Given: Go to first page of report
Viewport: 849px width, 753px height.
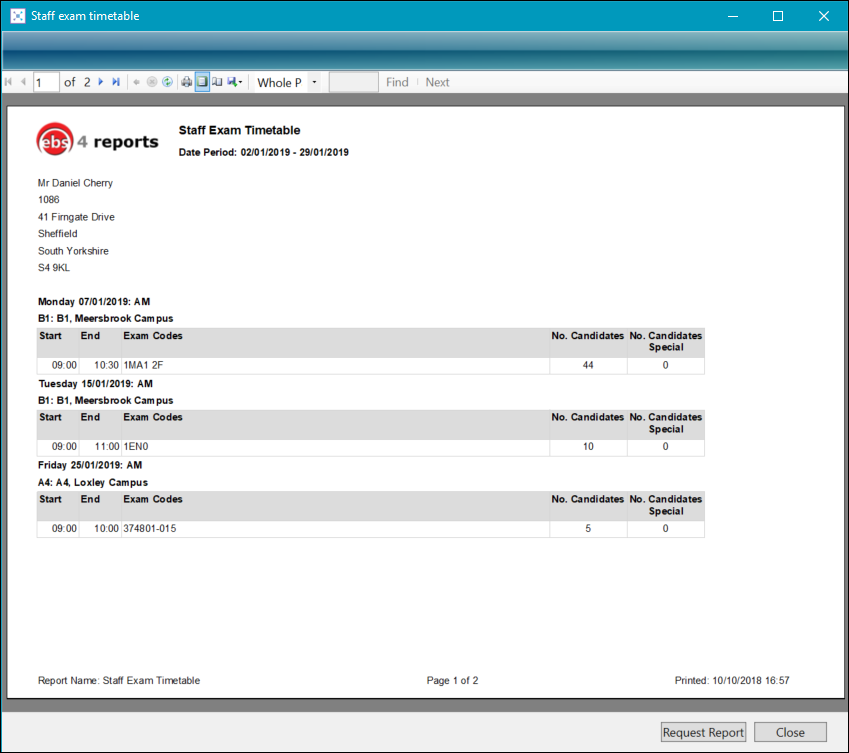Looking at the screenshot, I should (x=9, y=82).
